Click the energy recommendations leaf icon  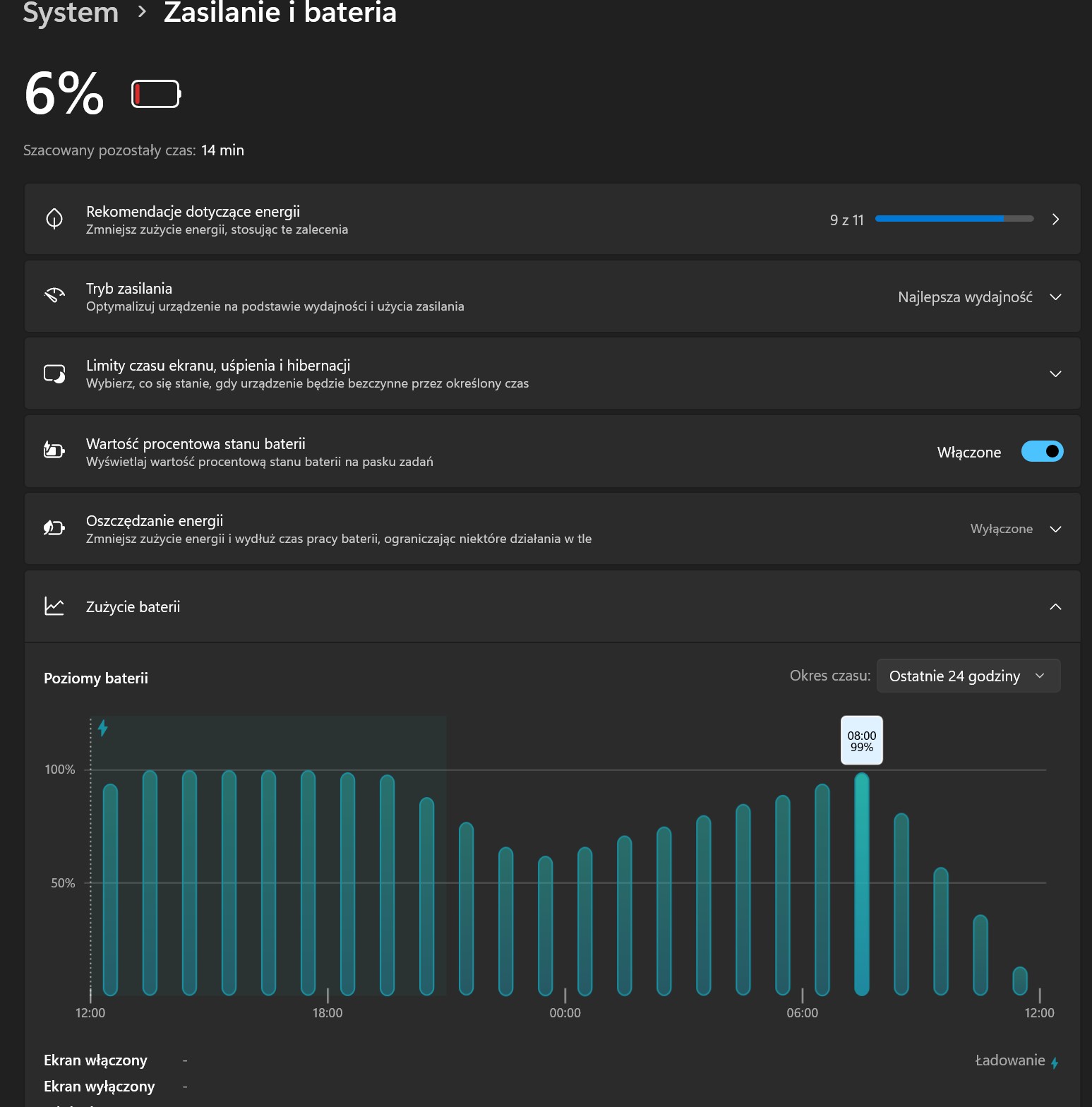(54, 219)
